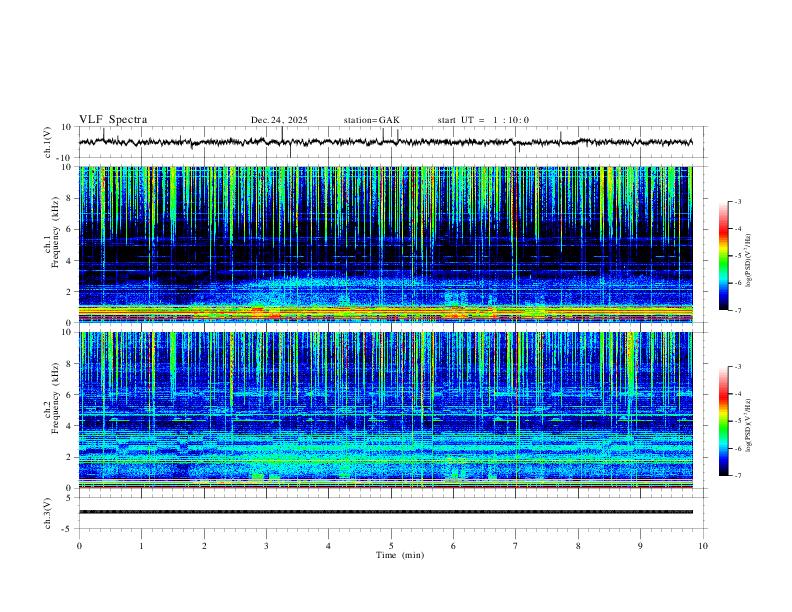Click the "-5" value on ch.1 colorbar
This screenshot has height=612, width=792.
tap(738, 256)
